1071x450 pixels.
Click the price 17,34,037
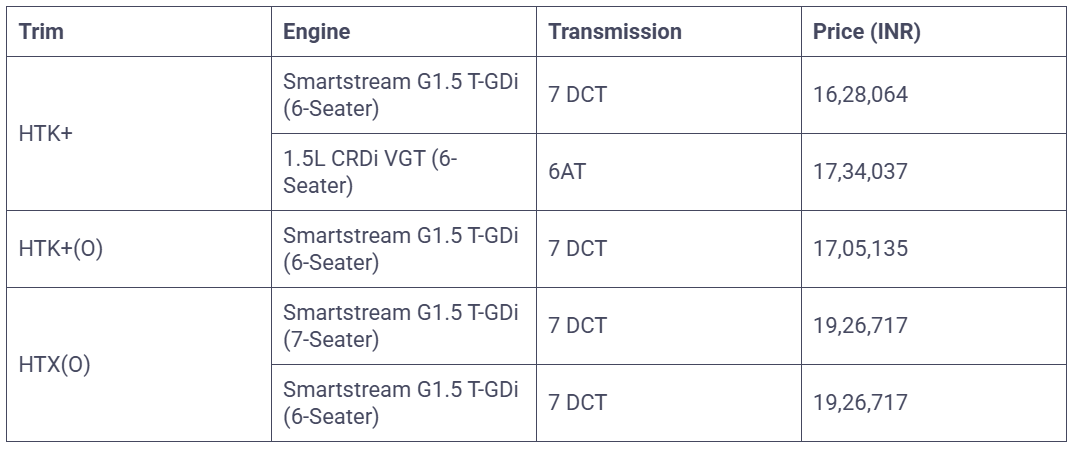point(860,172)
